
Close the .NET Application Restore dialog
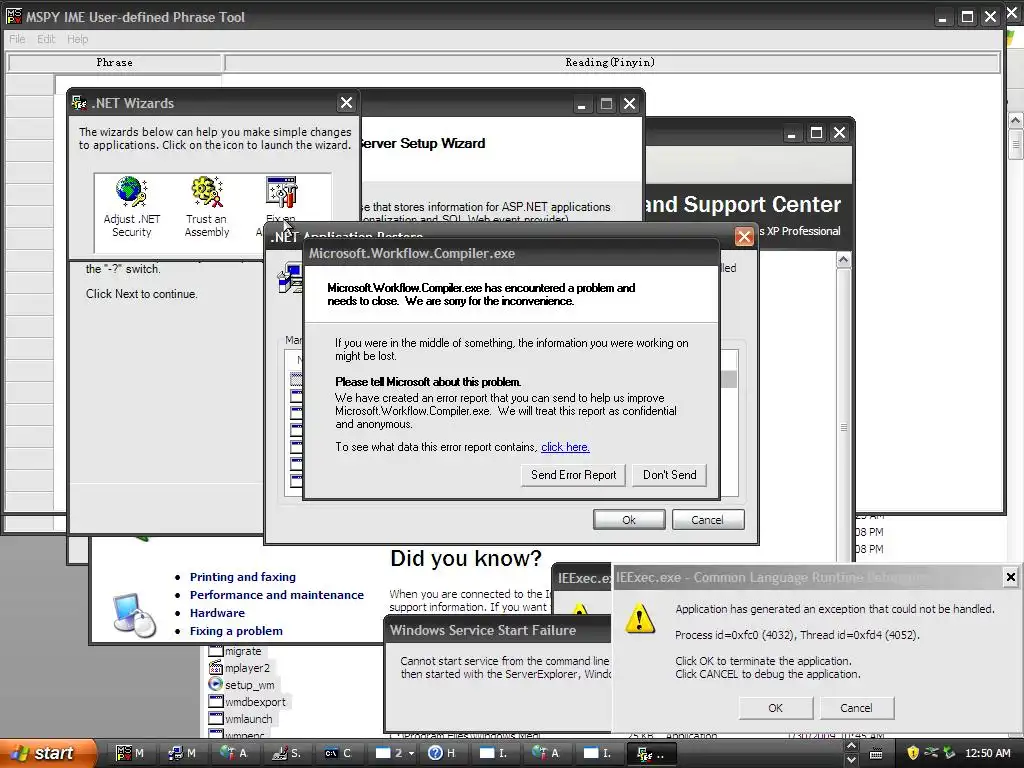pyautogui.click(x=744, y=236)
